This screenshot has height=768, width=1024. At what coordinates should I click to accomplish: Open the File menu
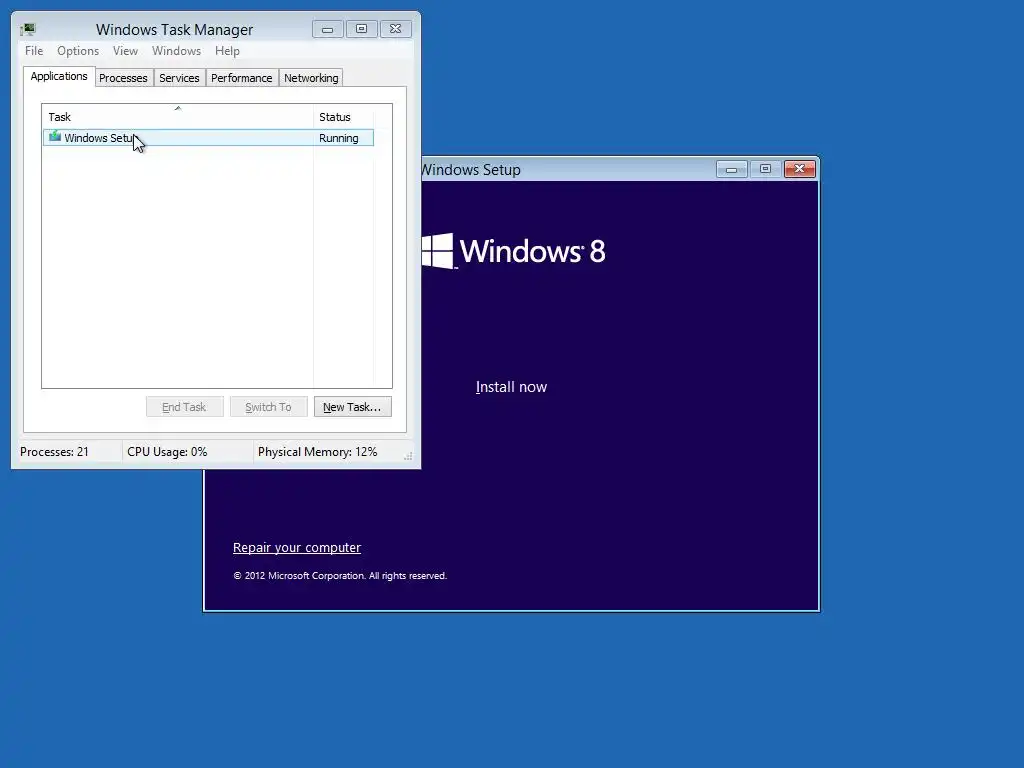pyautogui.click(x=34, y=51)
